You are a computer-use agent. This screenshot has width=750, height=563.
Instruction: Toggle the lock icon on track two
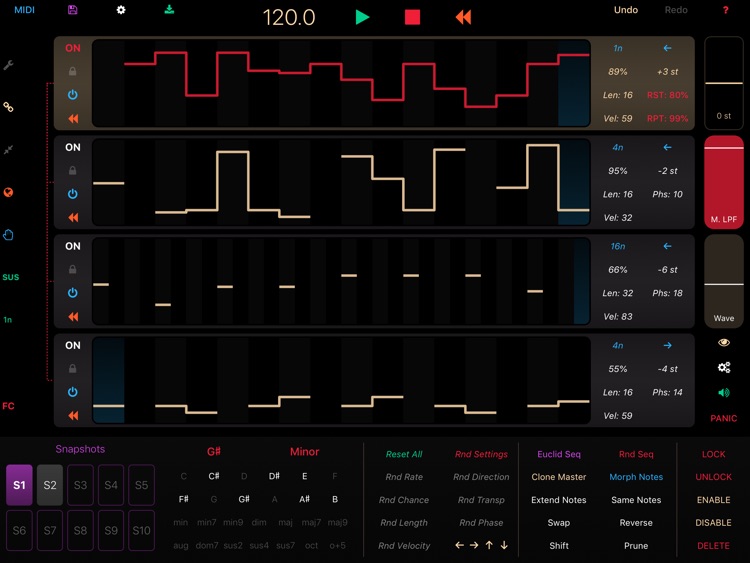(73, 170)
